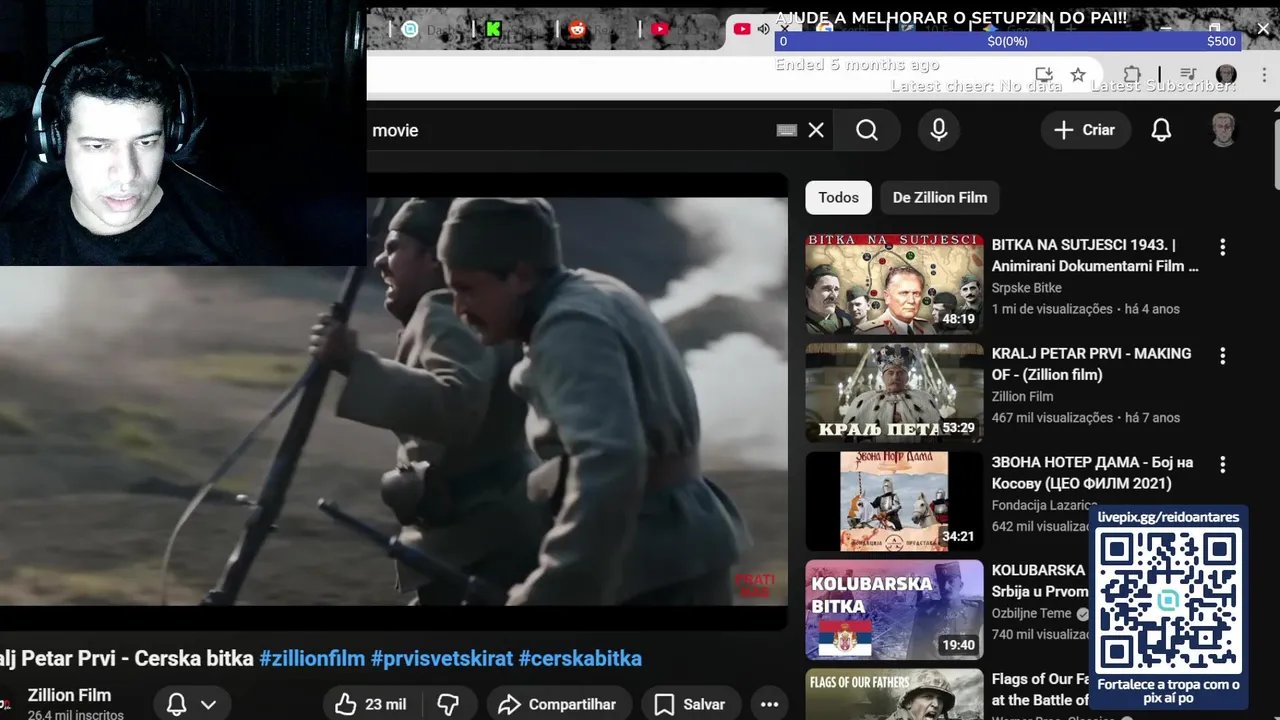Select the De Zillion Film chip

(940, 197)
